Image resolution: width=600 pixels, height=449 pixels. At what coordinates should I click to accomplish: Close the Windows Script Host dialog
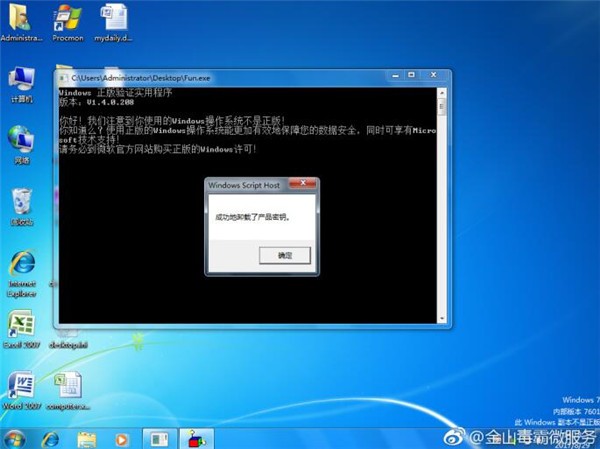[x=303, y=183]
